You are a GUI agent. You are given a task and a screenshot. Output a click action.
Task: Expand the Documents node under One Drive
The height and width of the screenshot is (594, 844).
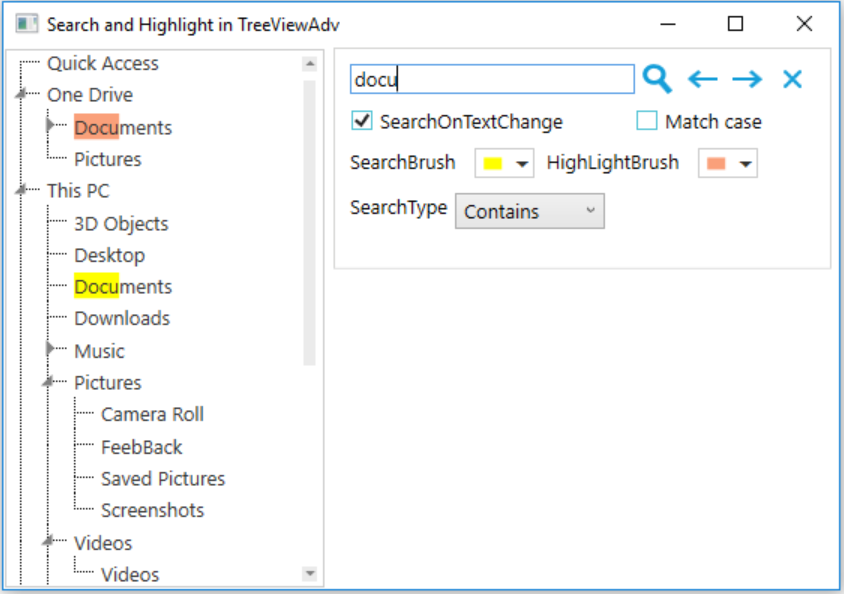(x=51, y=127)
